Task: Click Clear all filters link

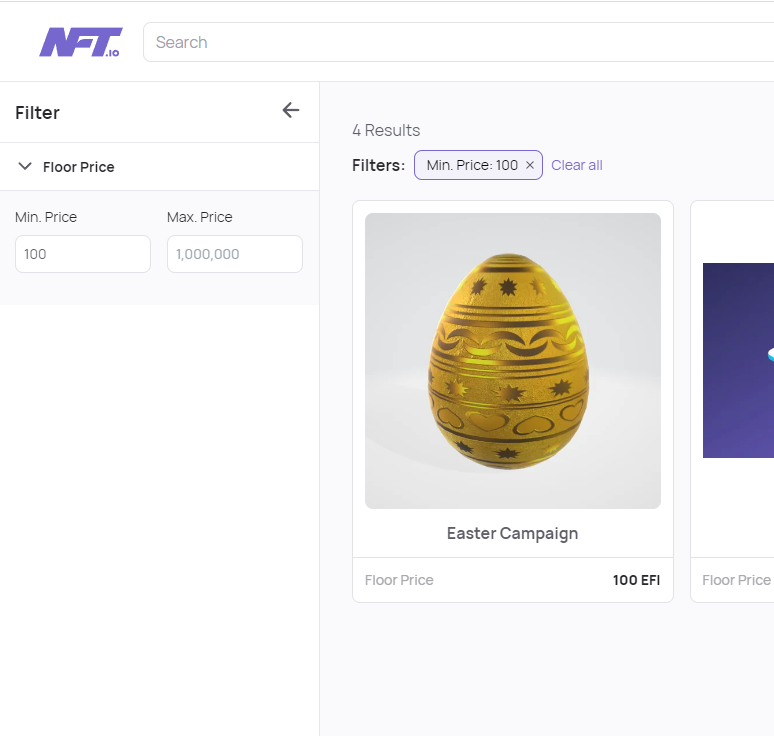Action: [577, 165]
